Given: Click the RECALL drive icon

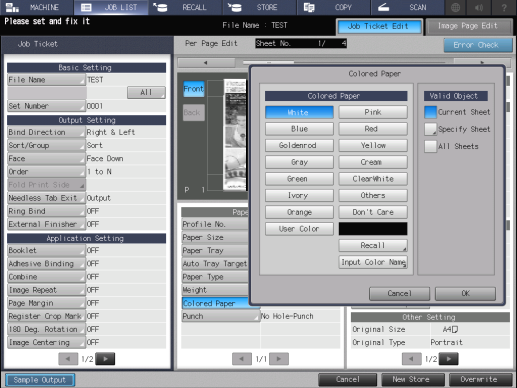Looking at the screenshot, I should (x=160, y=7).
